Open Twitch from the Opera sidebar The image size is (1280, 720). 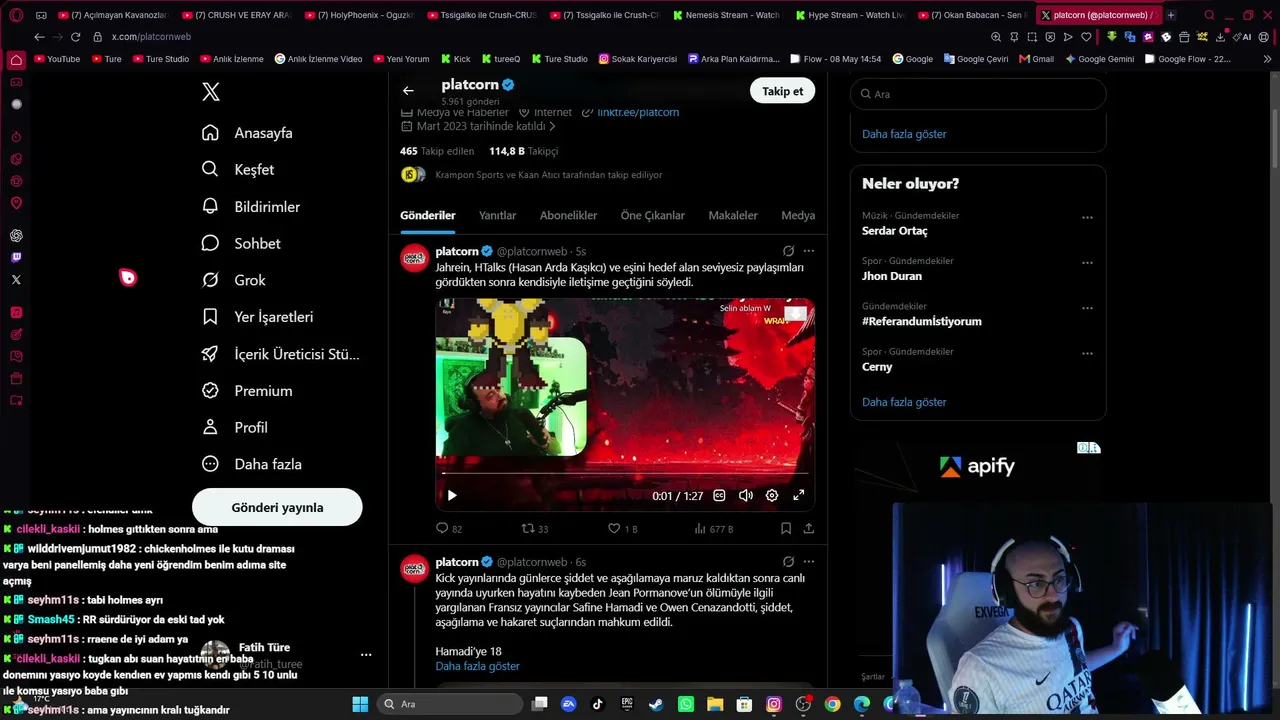[x=16, y=258]
